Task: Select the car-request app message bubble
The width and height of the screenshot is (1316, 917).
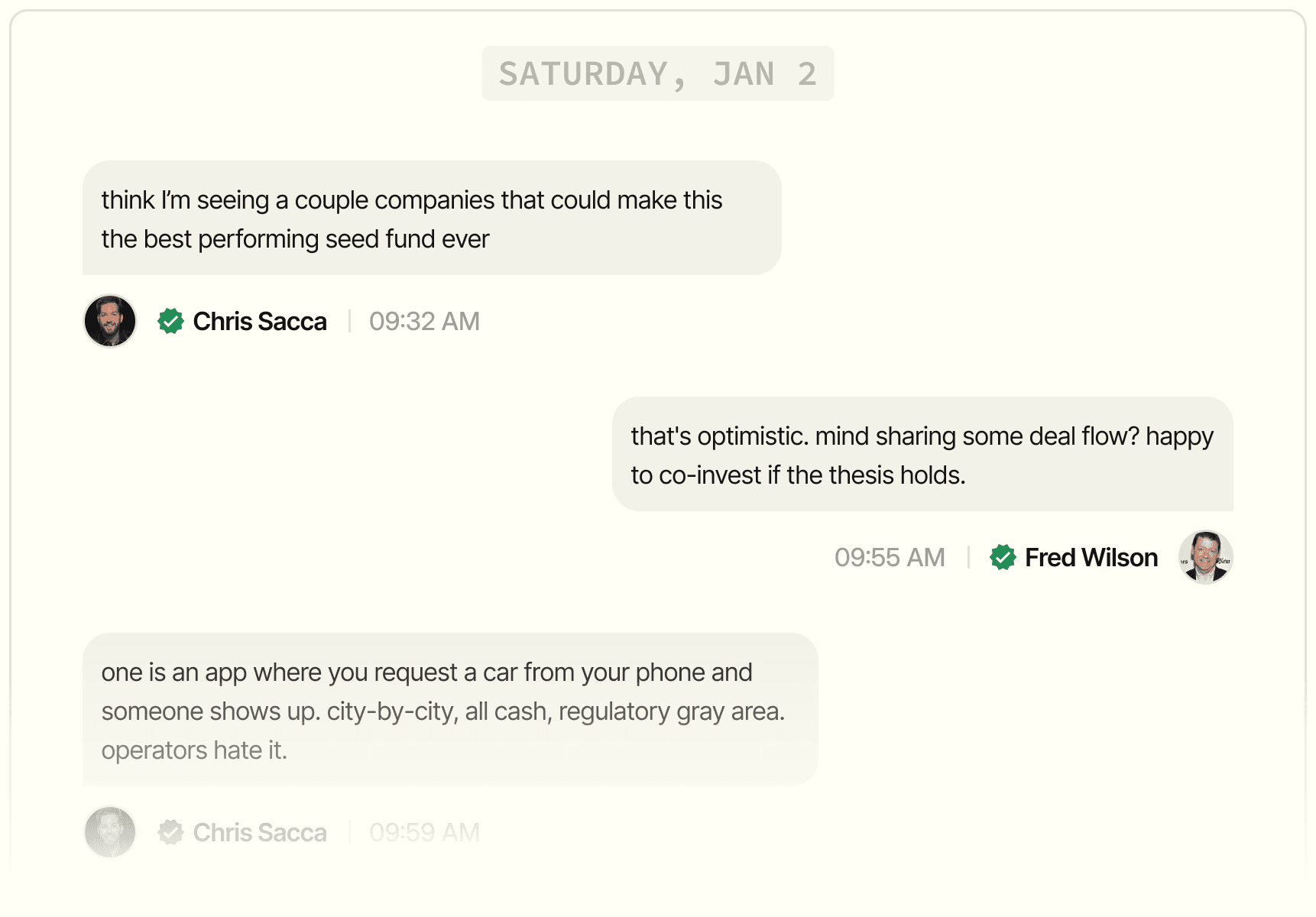Action: point(450,709)
